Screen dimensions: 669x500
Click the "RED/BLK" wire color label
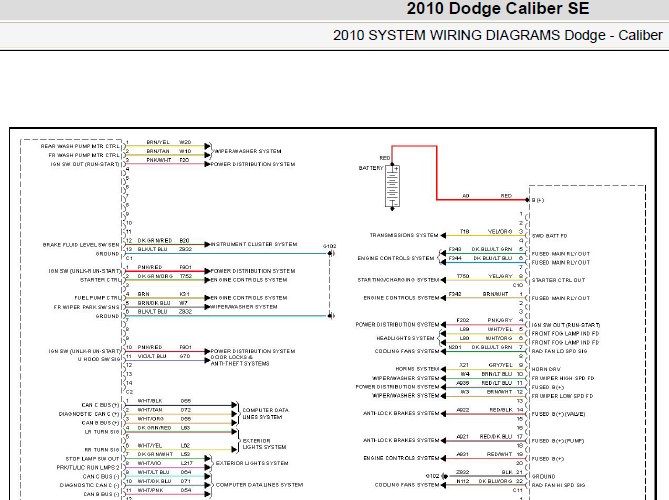tap(501, 410)
